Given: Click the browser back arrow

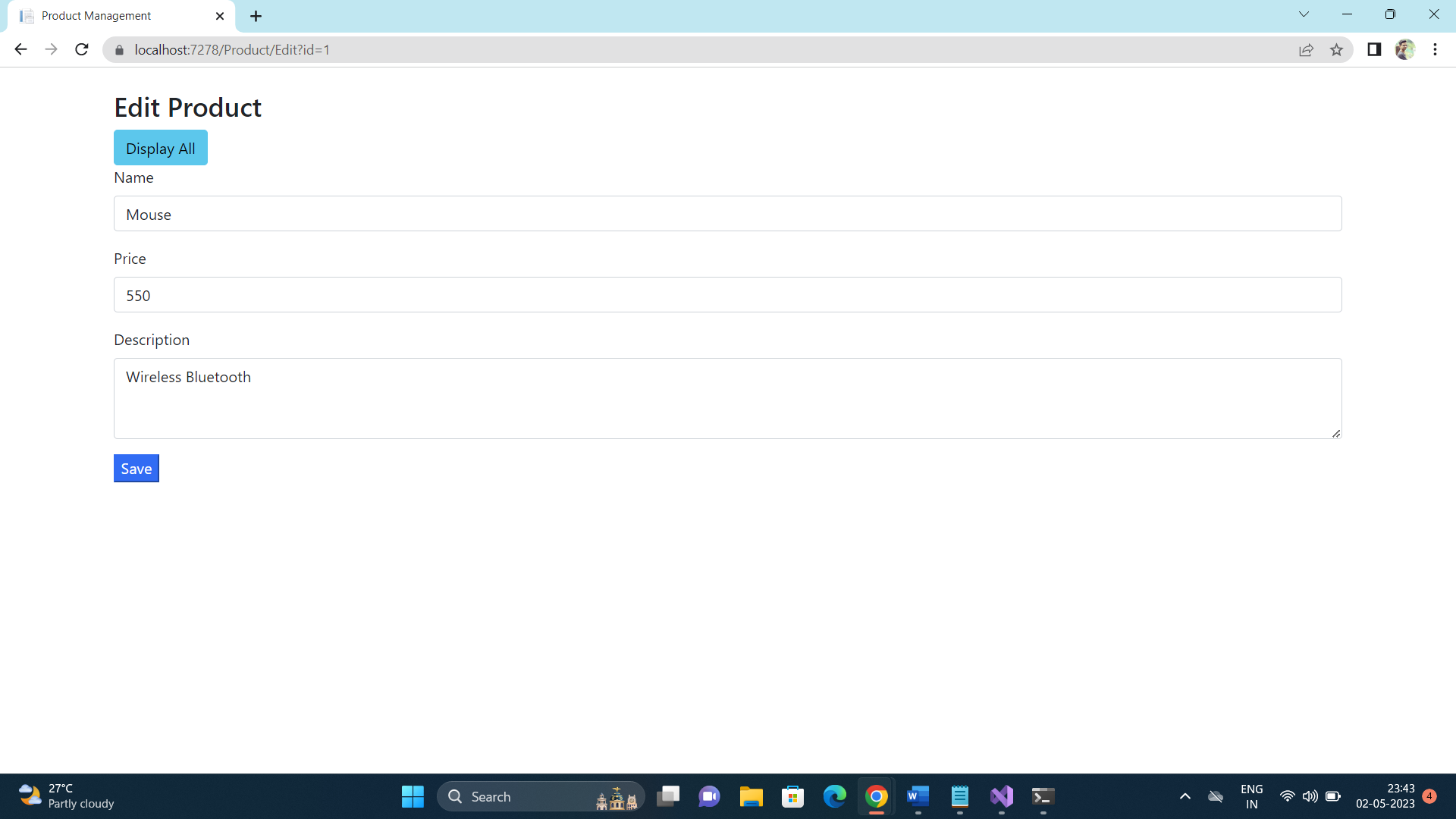Looking at the screenshot, I should pyautogui.click(x=20, y=49).
